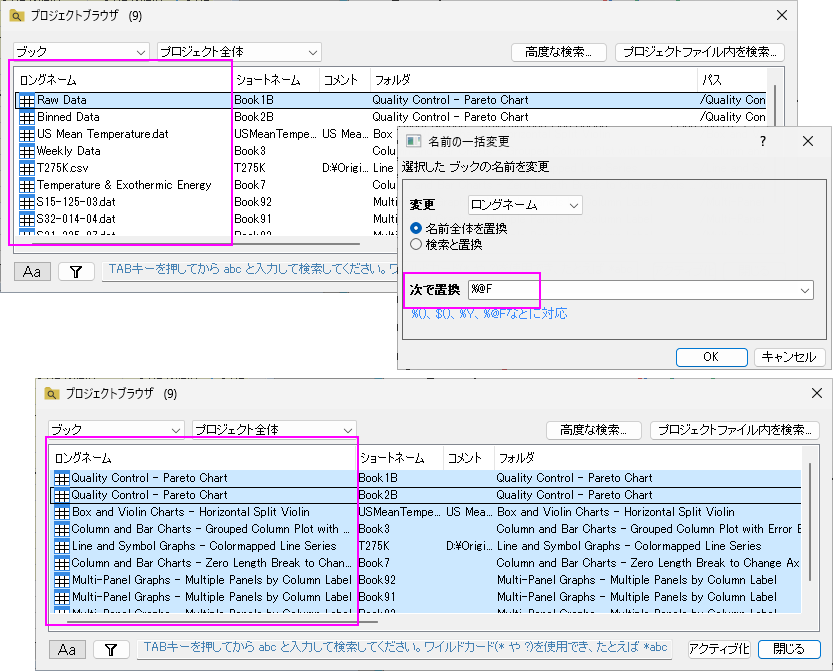Screen dimensions: 833x671
Task: Sort by パス header in top browser
Action: (x=732, y=80)
